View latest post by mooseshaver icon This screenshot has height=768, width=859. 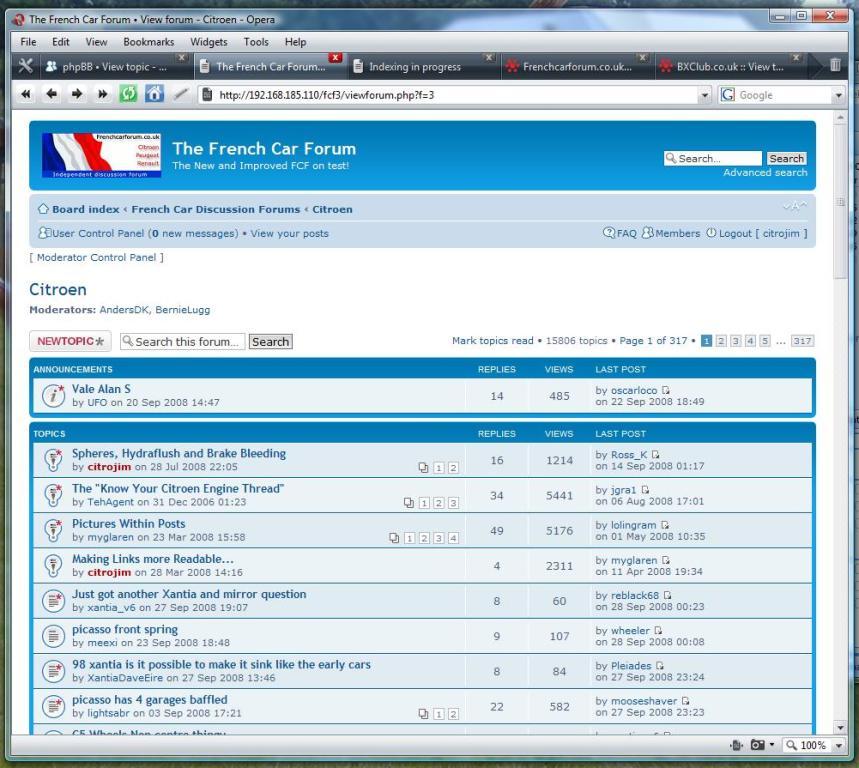[685, 701]
